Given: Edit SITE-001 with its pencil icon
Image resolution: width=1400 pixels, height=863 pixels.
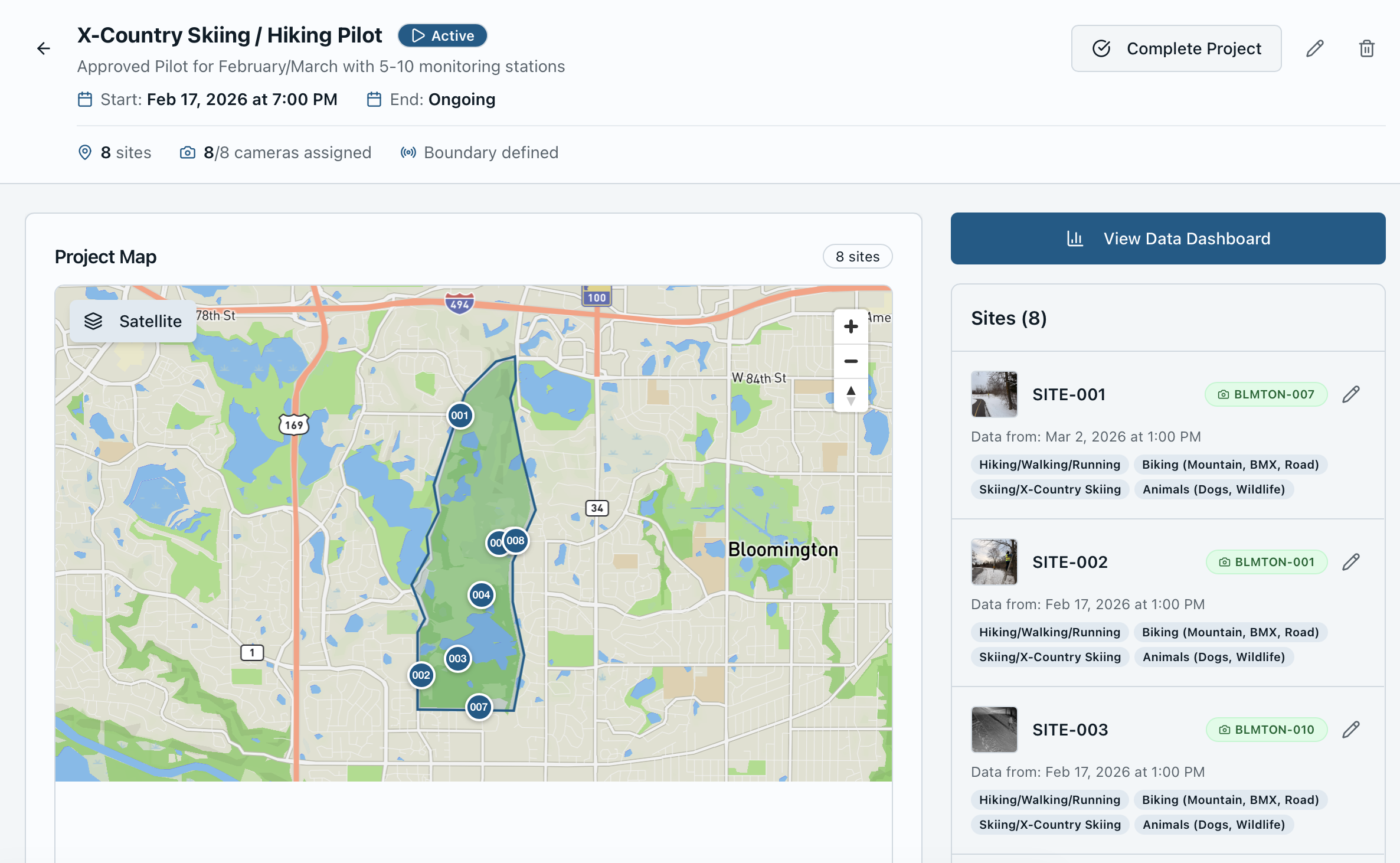Looking at the screenshot, I should coord(1352,394).
